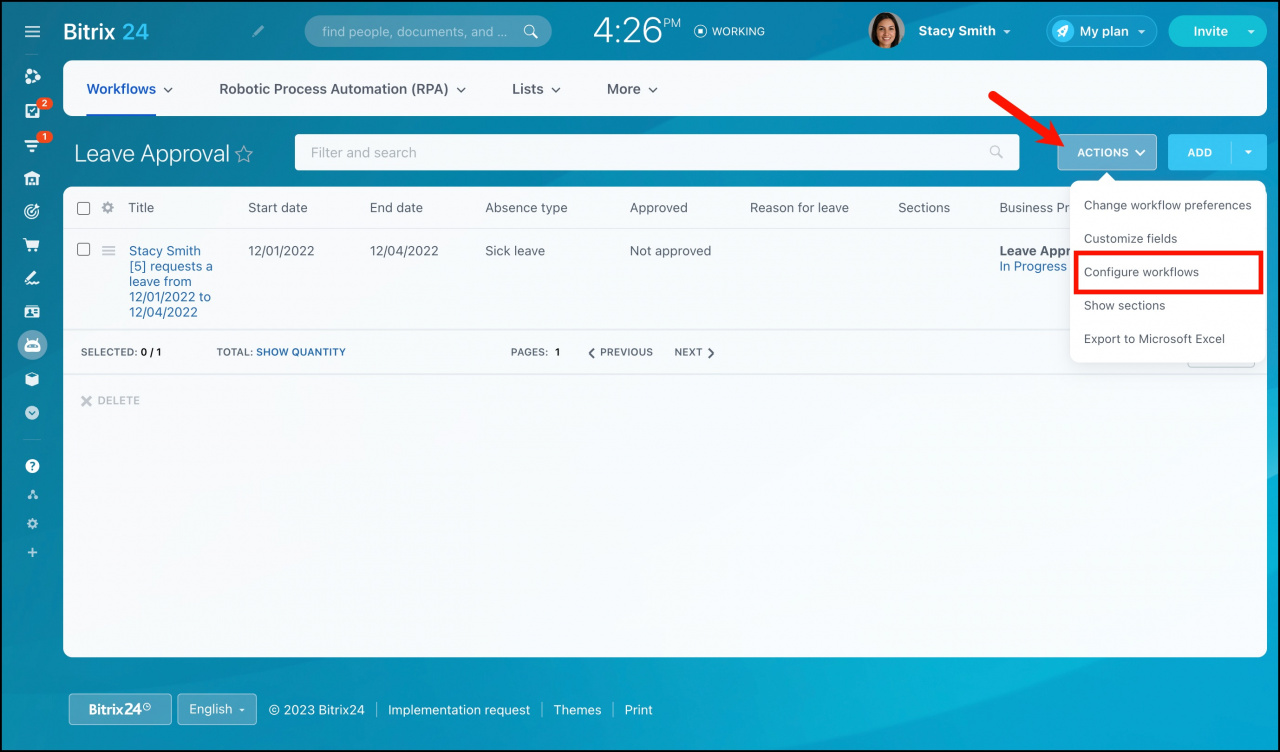Click Print footer link
This screenshot has height=752, width=1280.
[x=638, y=710]
